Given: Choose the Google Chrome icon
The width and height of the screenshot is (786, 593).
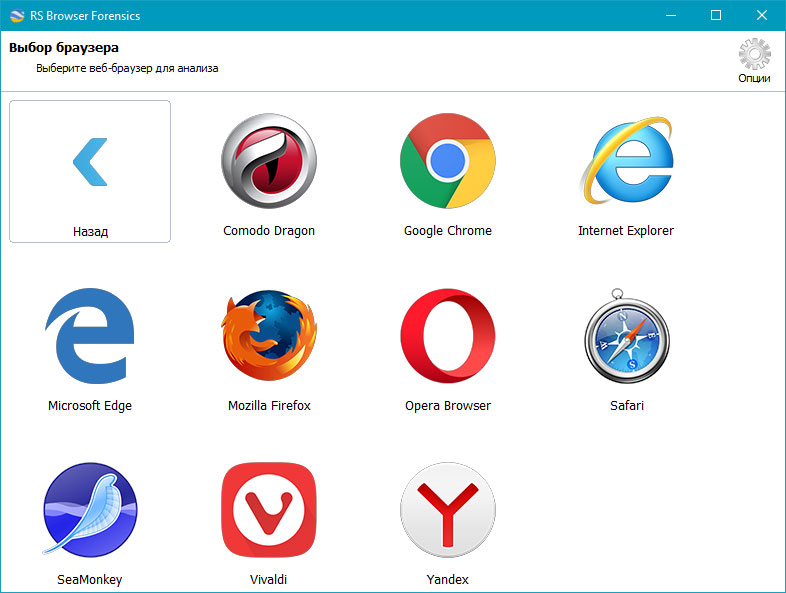Looking at the screenshot, I should tap(448, 160).
